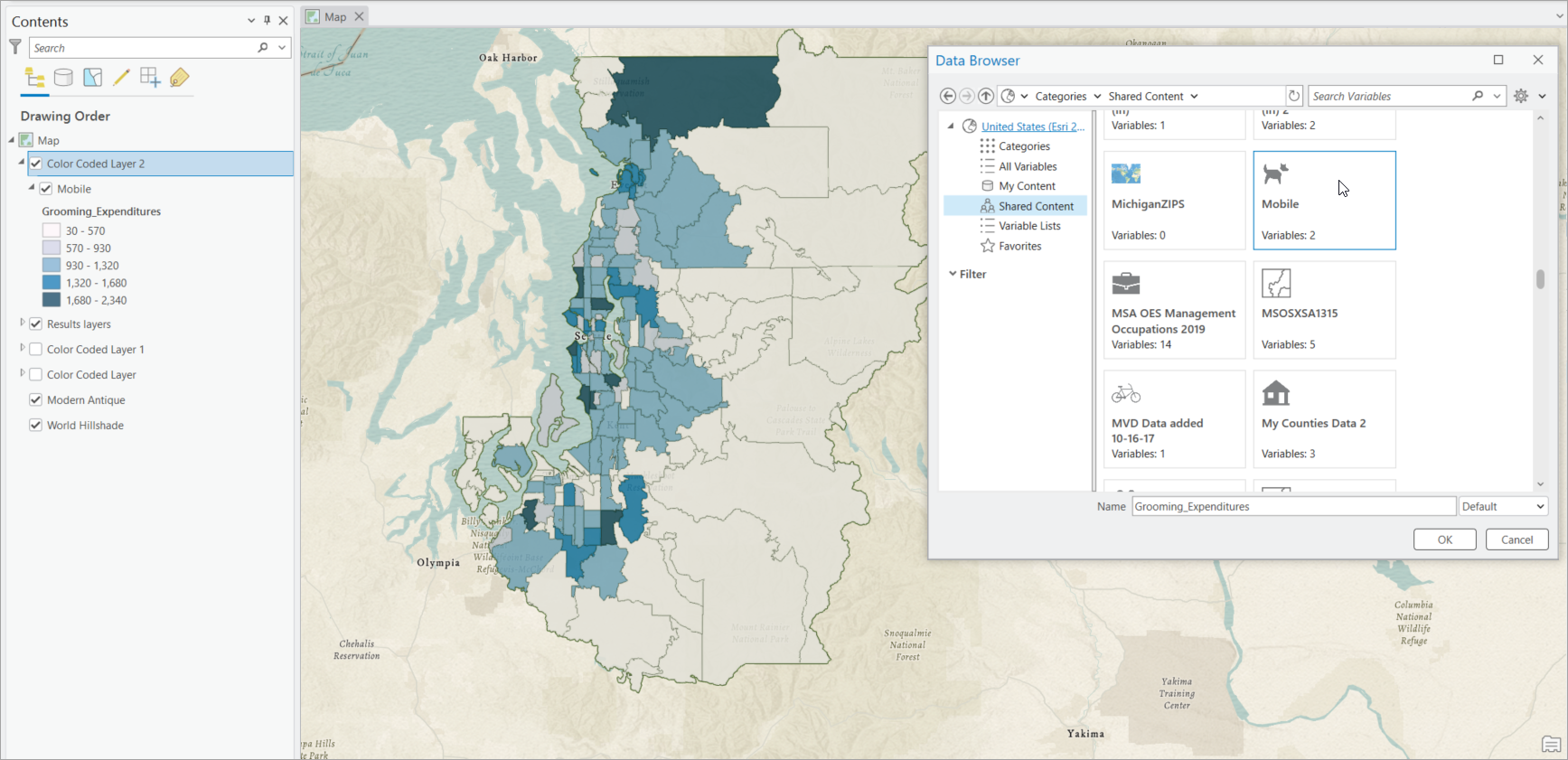This screenshot has height=760, width=1568.
Task: Collapse the Mobile layer legend
Action: click(x=32, y=188)
